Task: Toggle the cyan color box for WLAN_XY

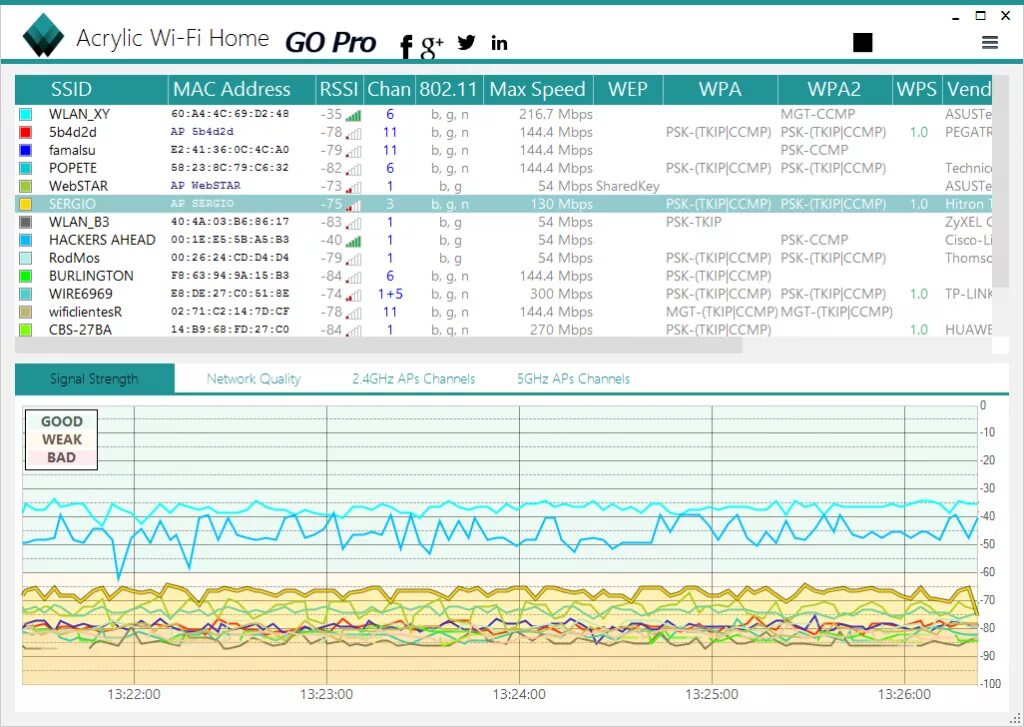Action: 25,114
